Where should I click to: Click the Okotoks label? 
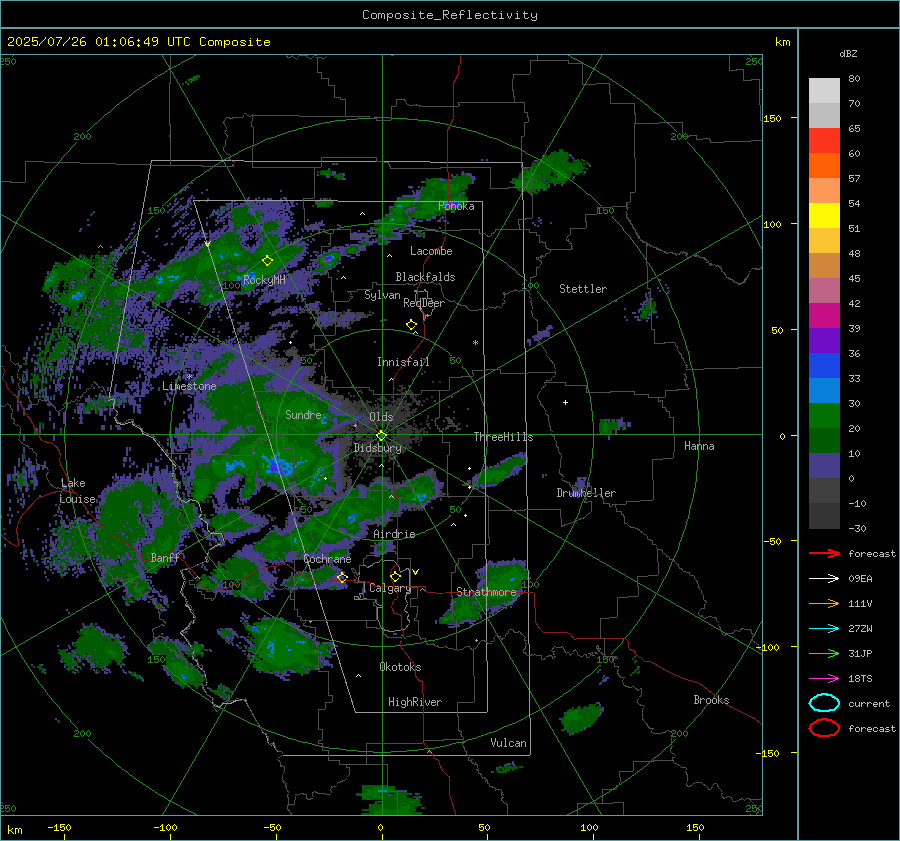tap(400, 667)
